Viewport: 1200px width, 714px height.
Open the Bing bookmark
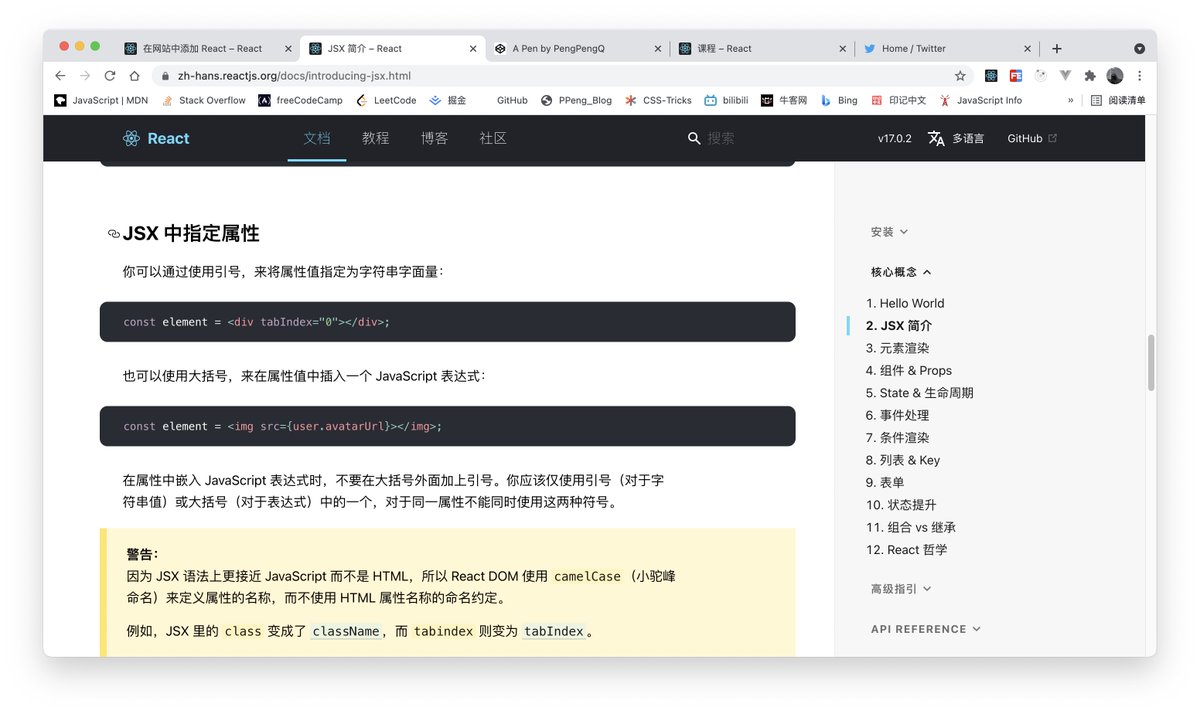point(839,100)
